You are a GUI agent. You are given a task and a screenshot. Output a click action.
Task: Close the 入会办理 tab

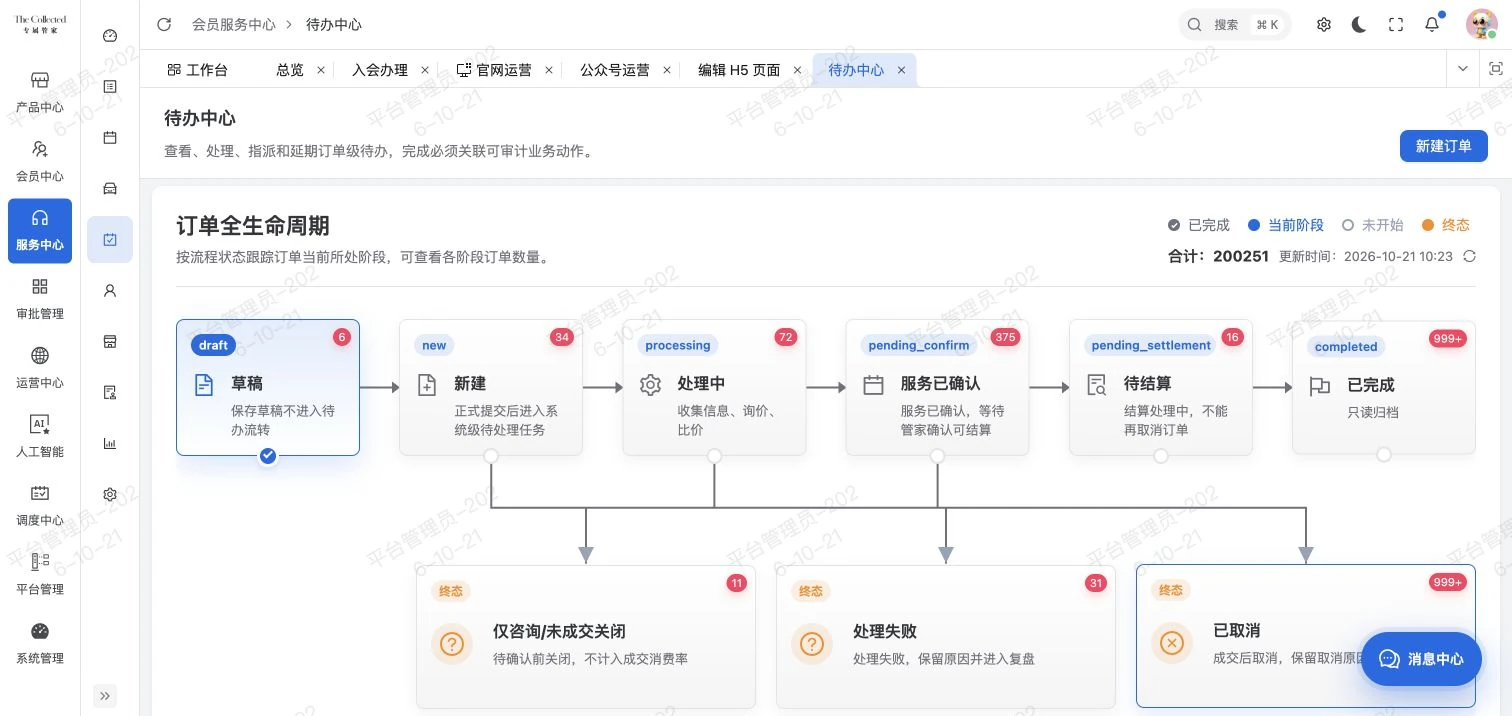coord(425,70)
